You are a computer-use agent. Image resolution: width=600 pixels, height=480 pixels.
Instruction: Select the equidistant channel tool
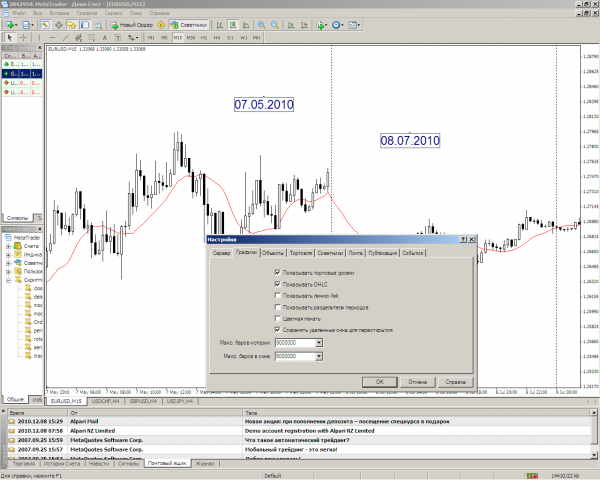click(x=78, y=38)
